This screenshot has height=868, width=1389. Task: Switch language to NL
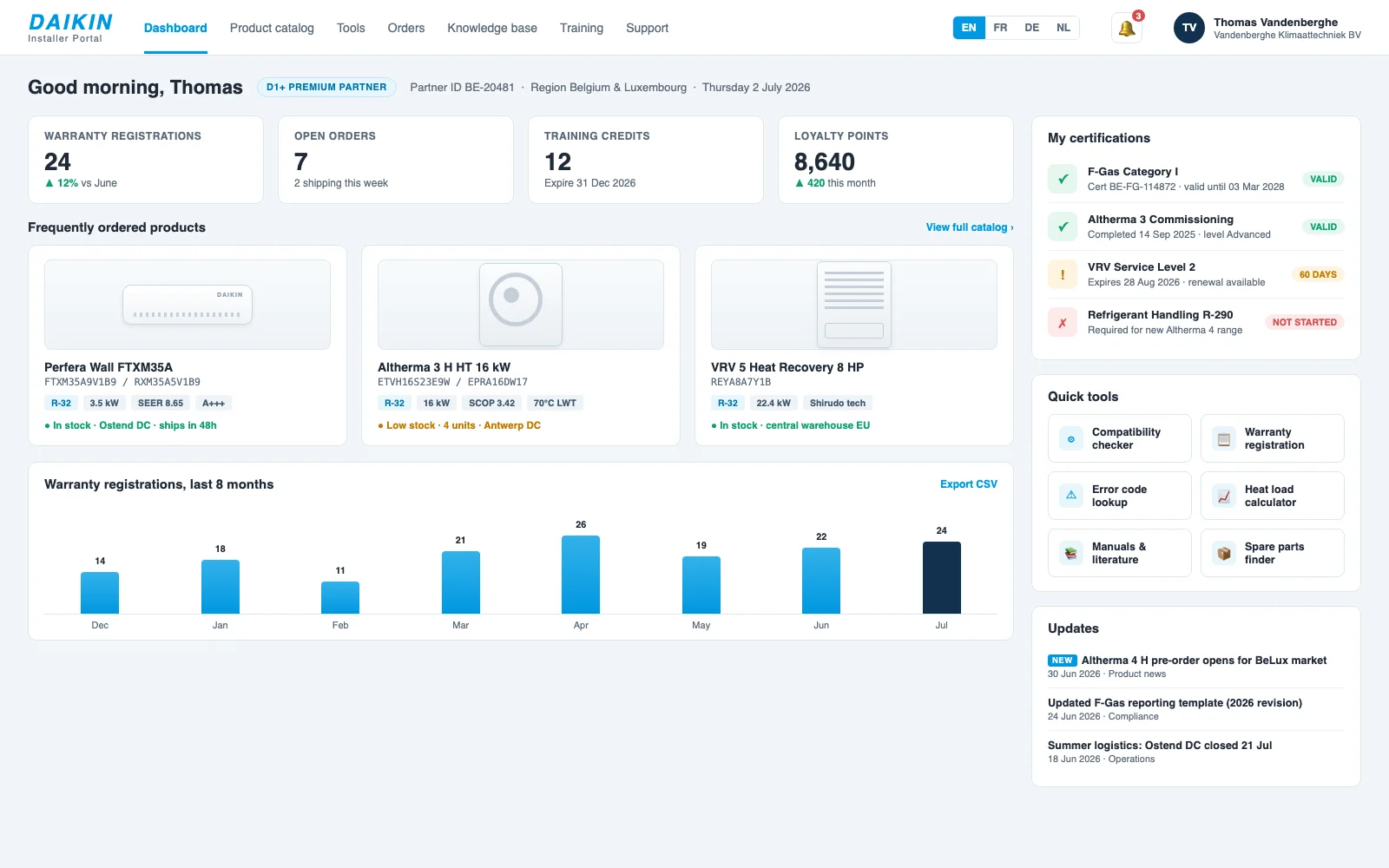pos(1063,28)
